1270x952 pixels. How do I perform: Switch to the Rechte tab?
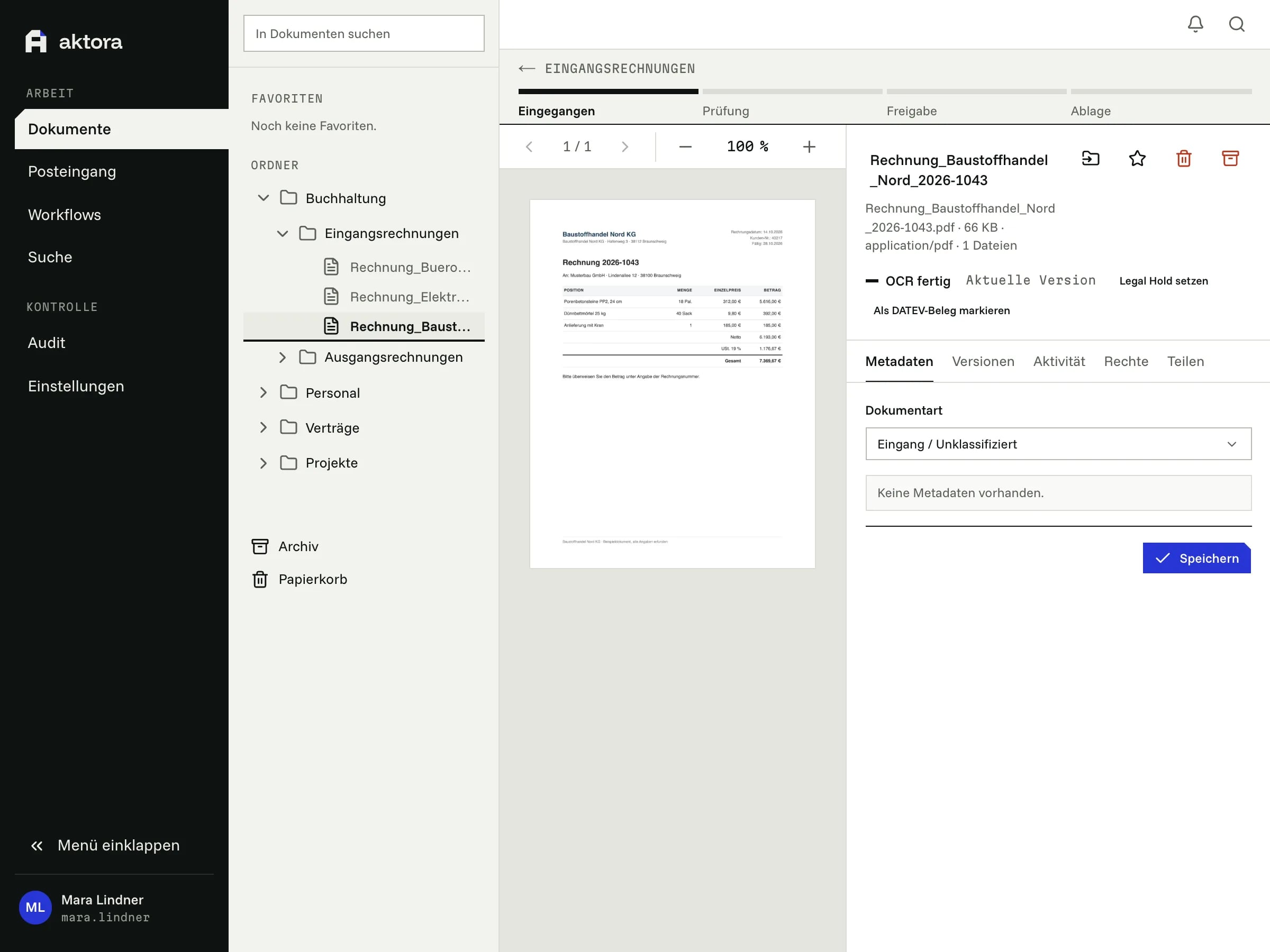pos(1126,362)
